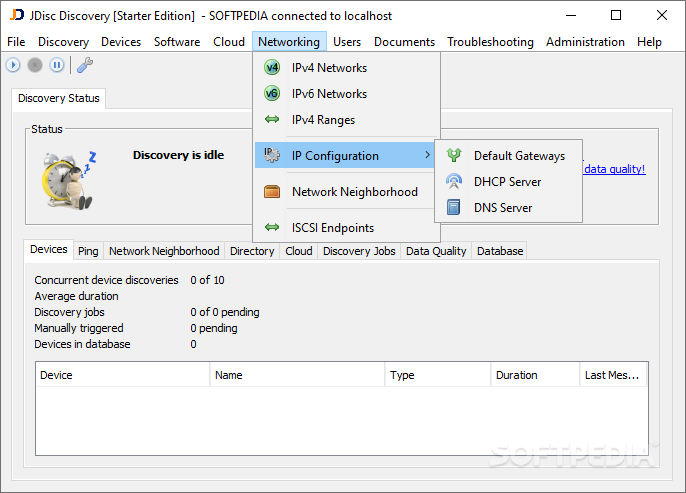This screenshot has height=493, width=686.
Task: Sort by the Type column header
Action: coord(438,375)
